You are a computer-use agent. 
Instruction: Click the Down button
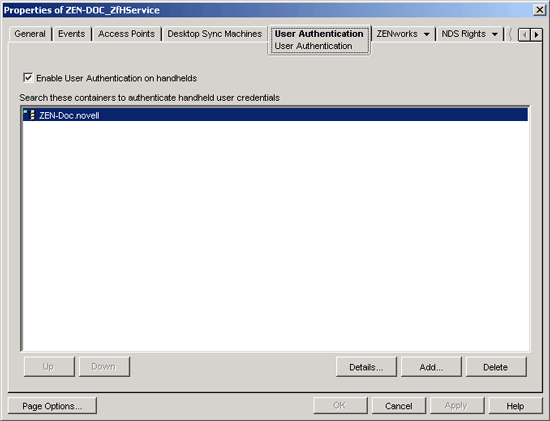(x=104, y=367)
